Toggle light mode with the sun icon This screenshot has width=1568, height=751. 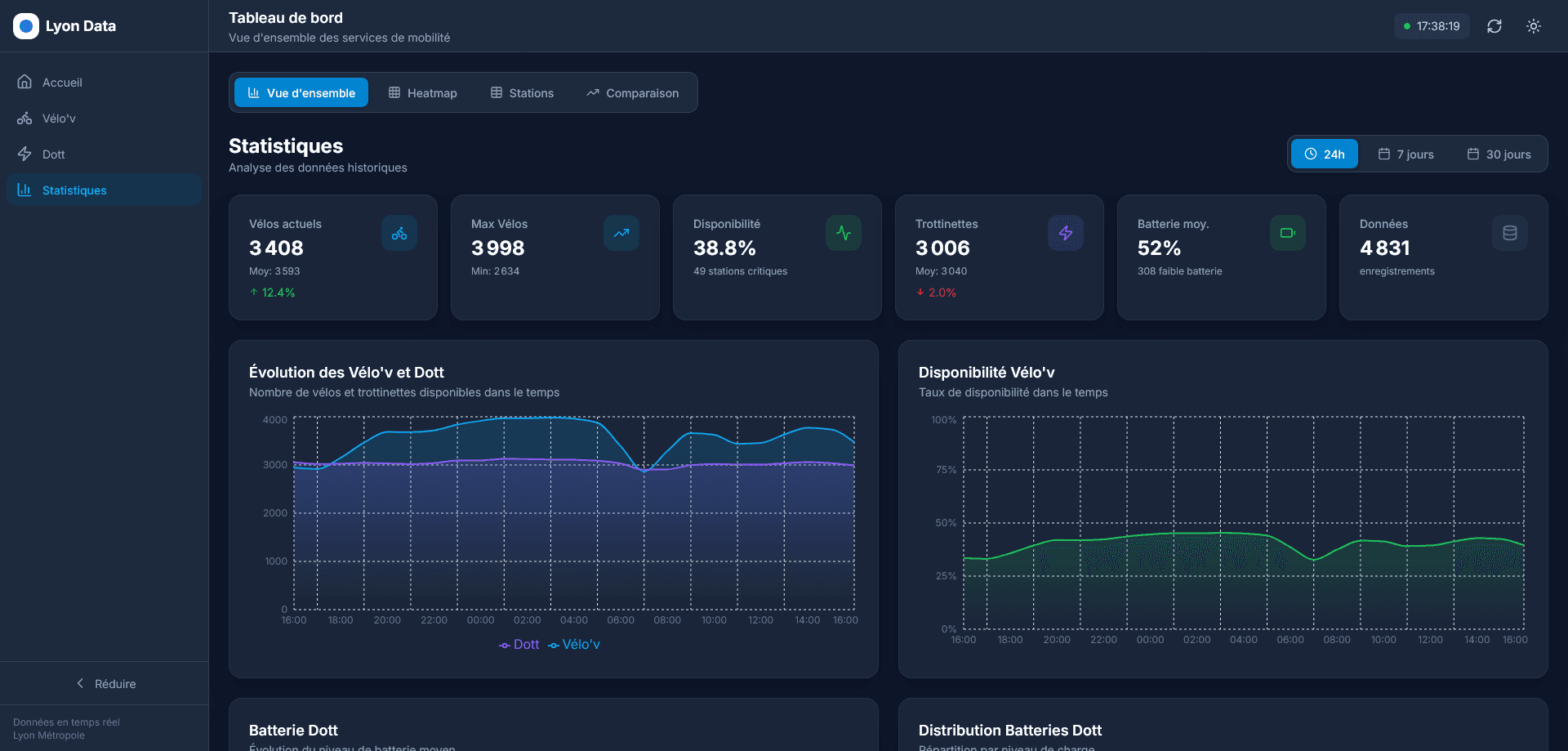click(x=1534, y=26)
